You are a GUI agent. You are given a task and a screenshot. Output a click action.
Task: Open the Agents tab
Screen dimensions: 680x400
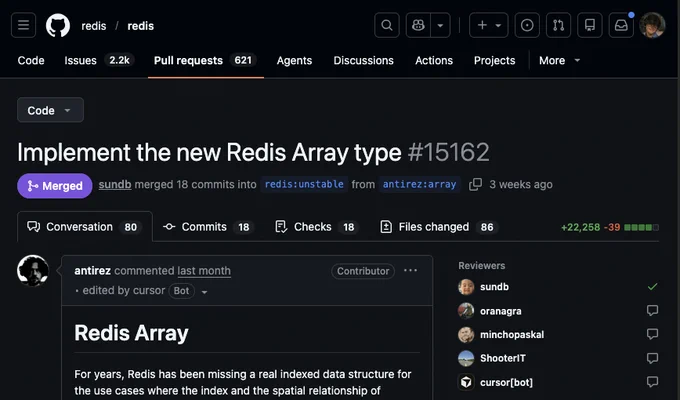pyautogui.click(x=294, y=60)
